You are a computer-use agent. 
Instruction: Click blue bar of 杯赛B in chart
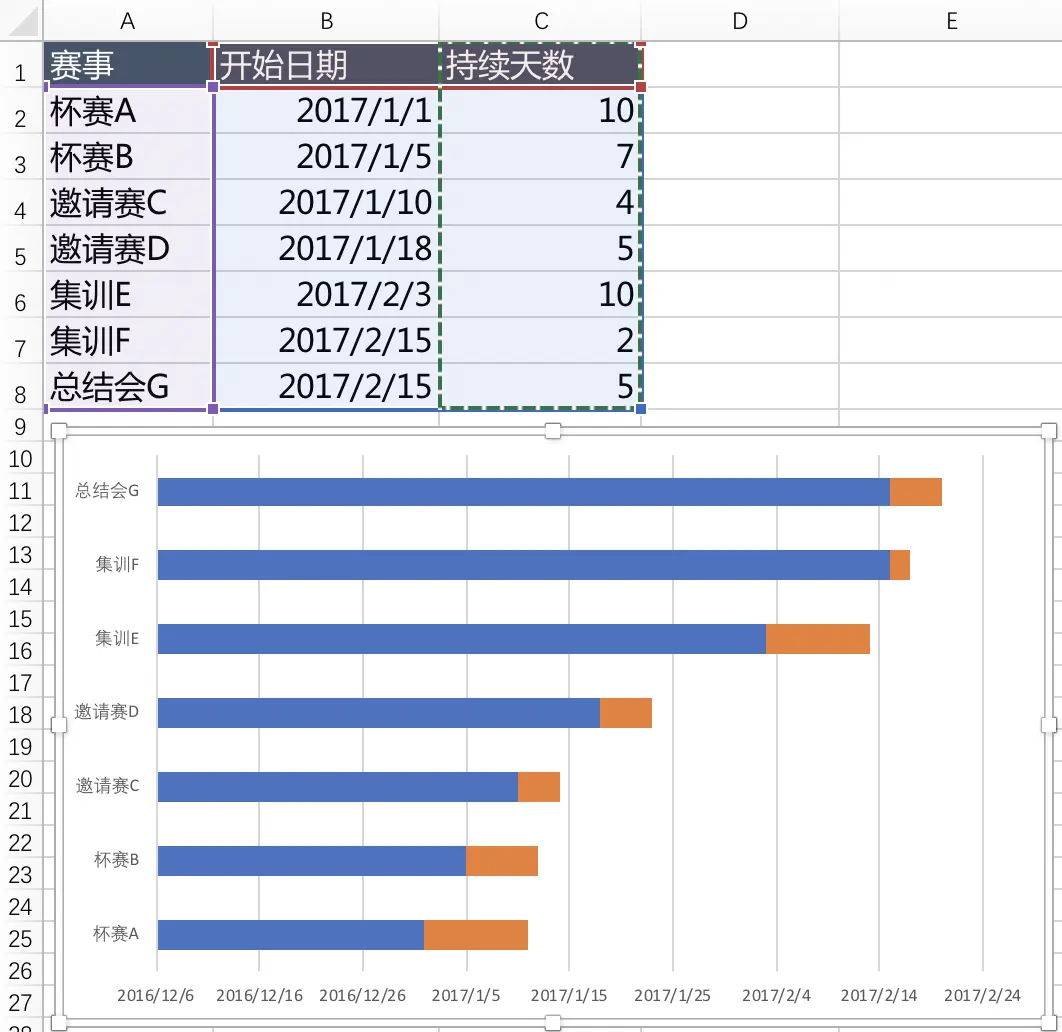312,861
